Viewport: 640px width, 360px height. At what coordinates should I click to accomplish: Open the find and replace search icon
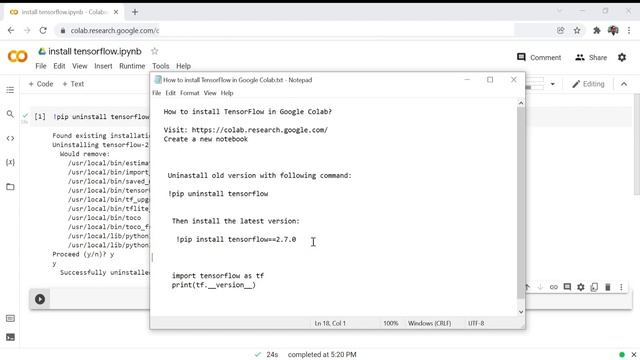pyautogui.click(x=10, y=114)
